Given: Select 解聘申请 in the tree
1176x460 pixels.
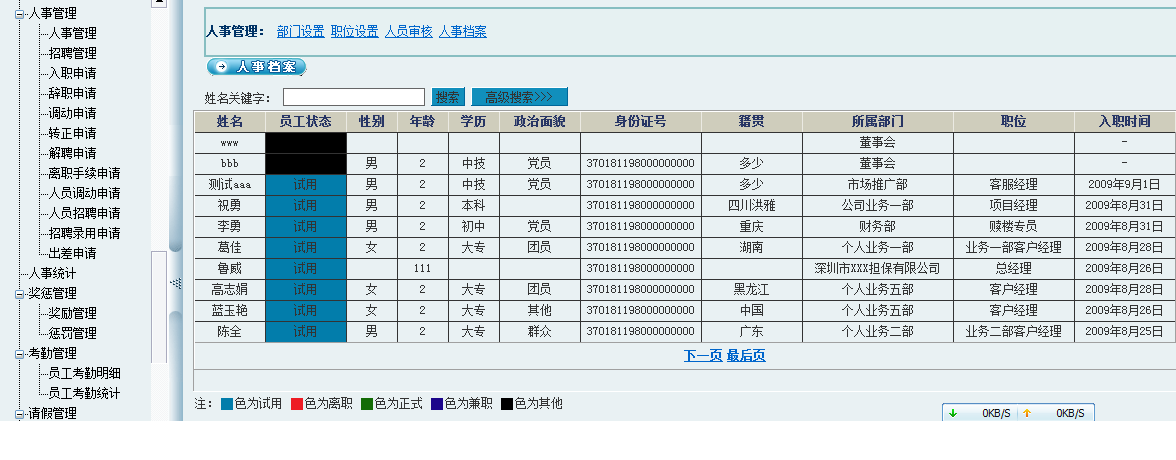Looking at the screenshot, I should 73,153.
